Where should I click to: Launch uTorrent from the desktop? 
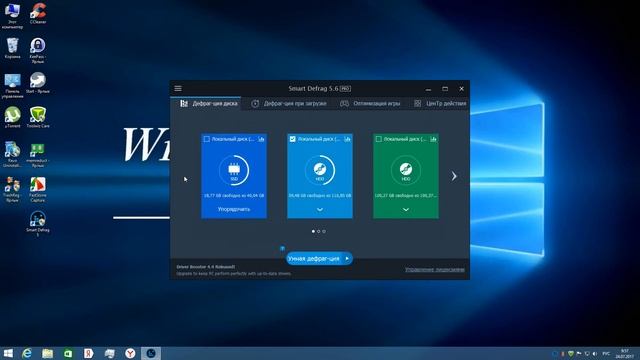[12, 118]
